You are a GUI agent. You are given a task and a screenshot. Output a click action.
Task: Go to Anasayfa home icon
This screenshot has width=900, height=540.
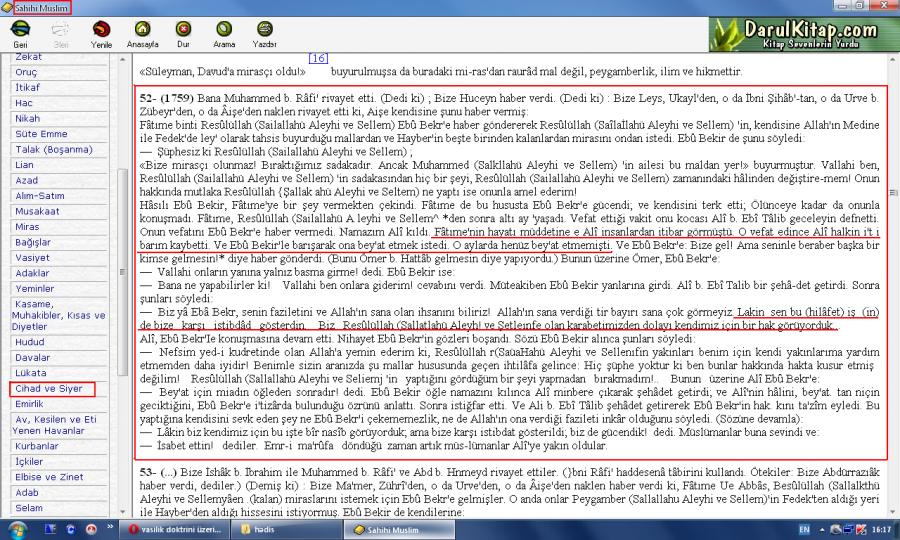pyautogui.click(x=143, y=30)
